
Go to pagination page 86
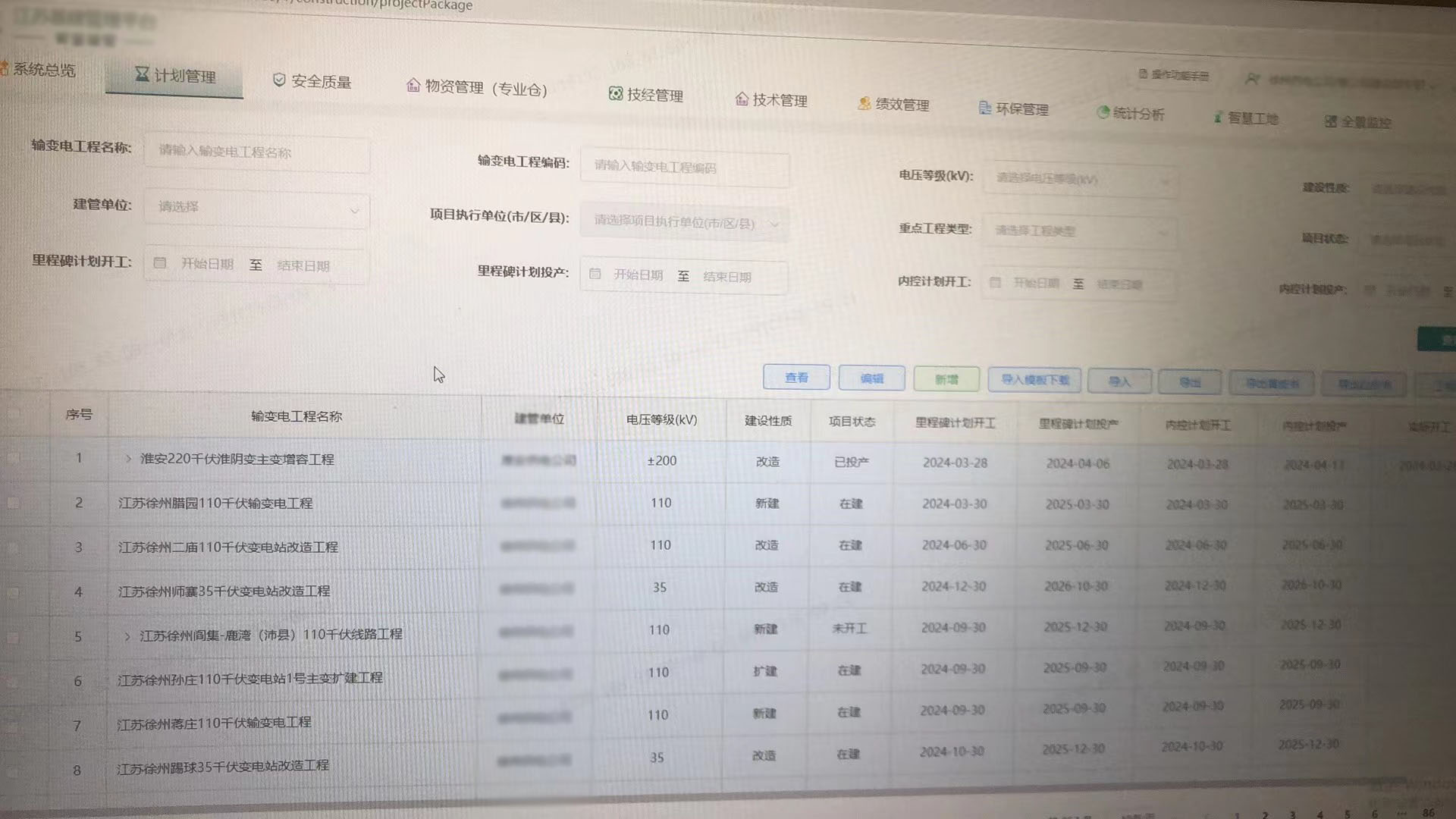1428,812
